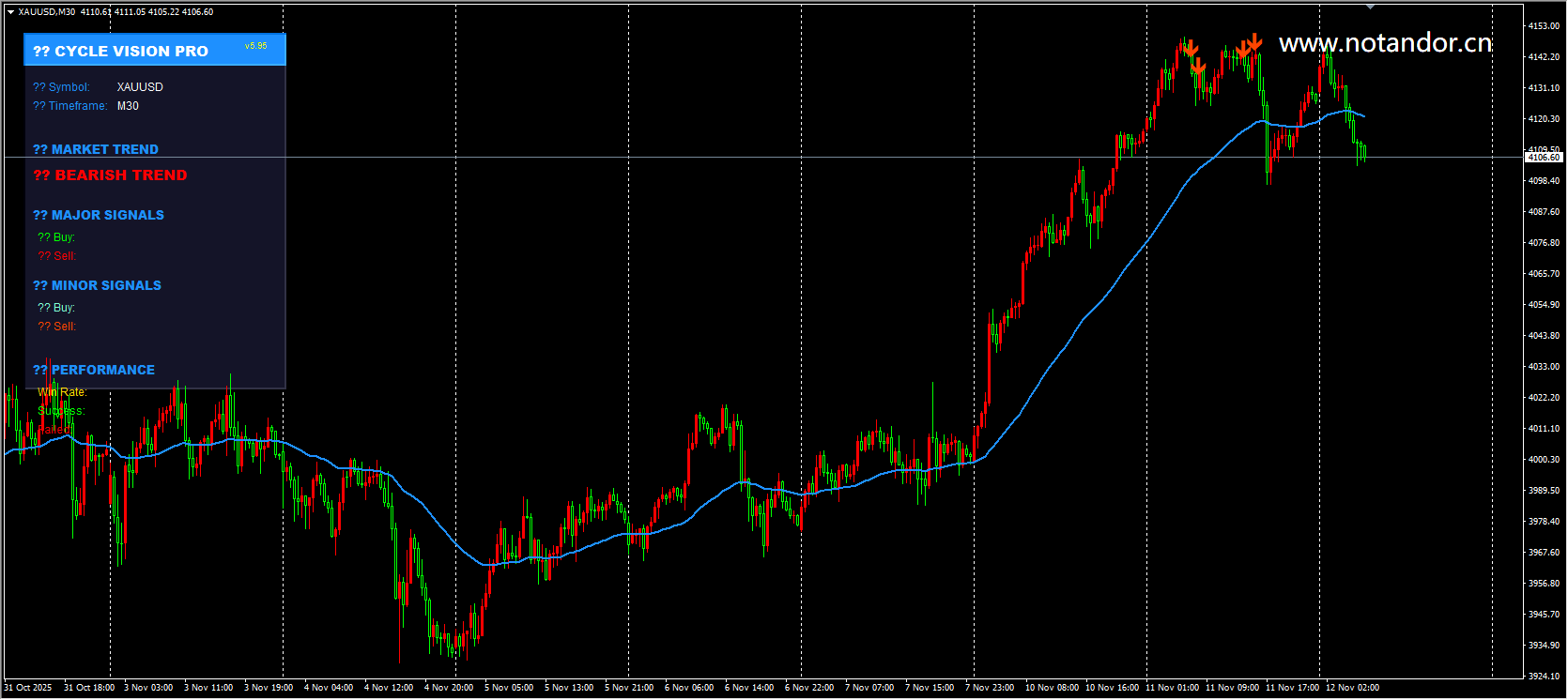The image size is (1568, 700).
Task: Click Sell: under MINOR SIGNALS
Action: 56,327
